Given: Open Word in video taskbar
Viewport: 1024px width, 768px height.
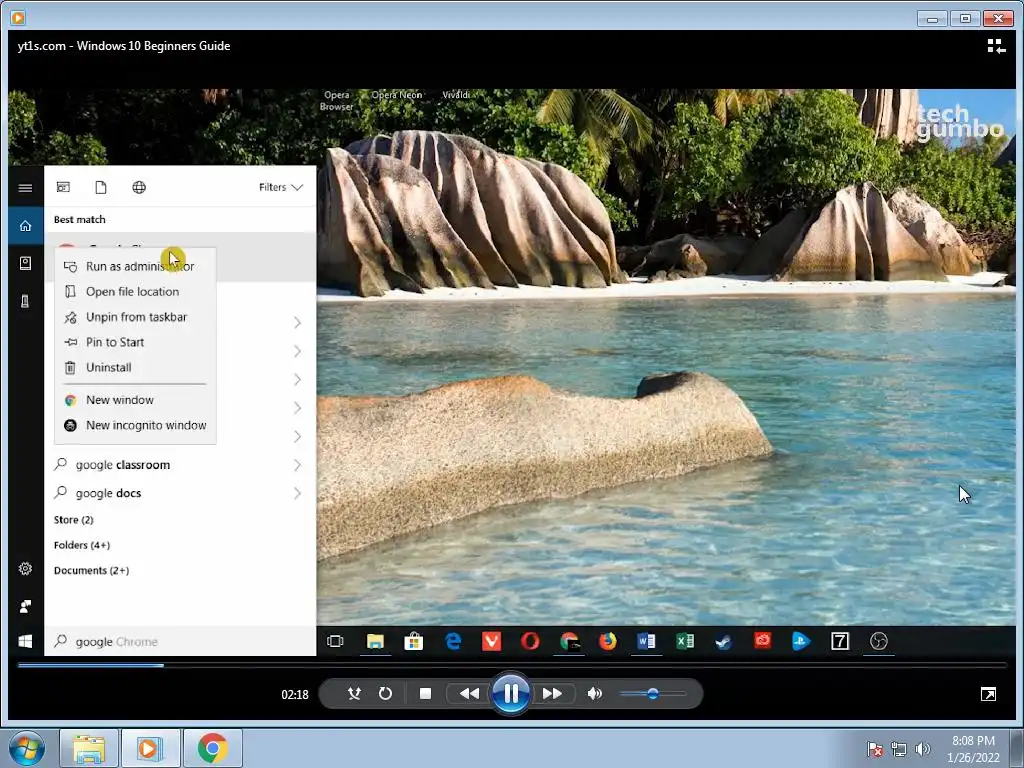Looking at the screenshot, I should click(647, 641).
